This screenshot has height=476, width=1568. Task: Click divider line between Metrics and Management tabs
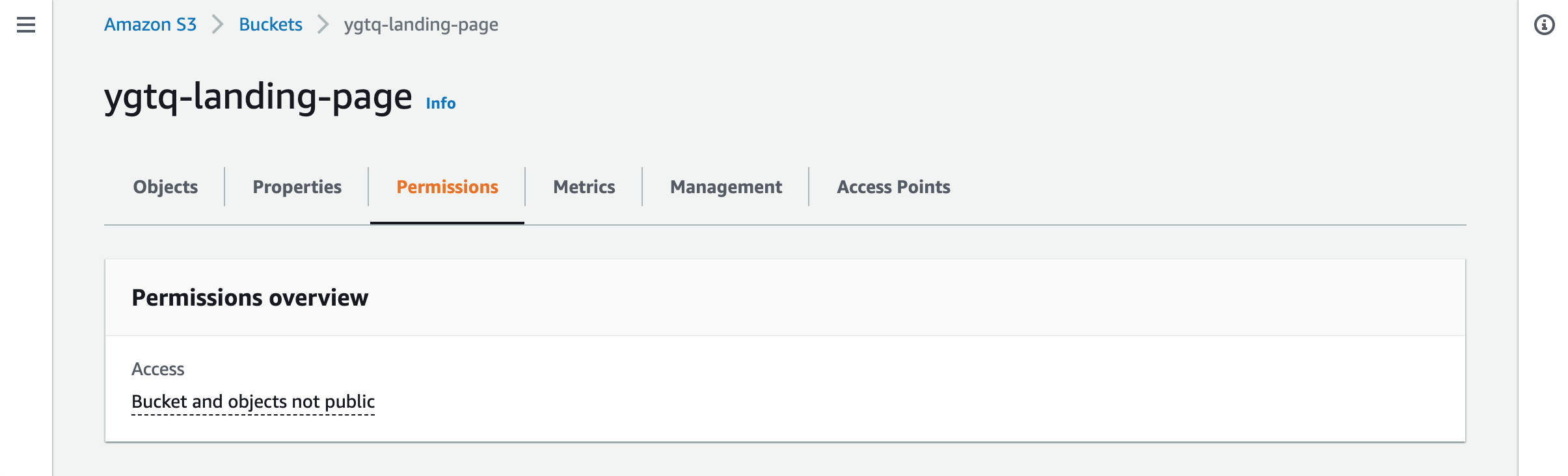point(642,187)
